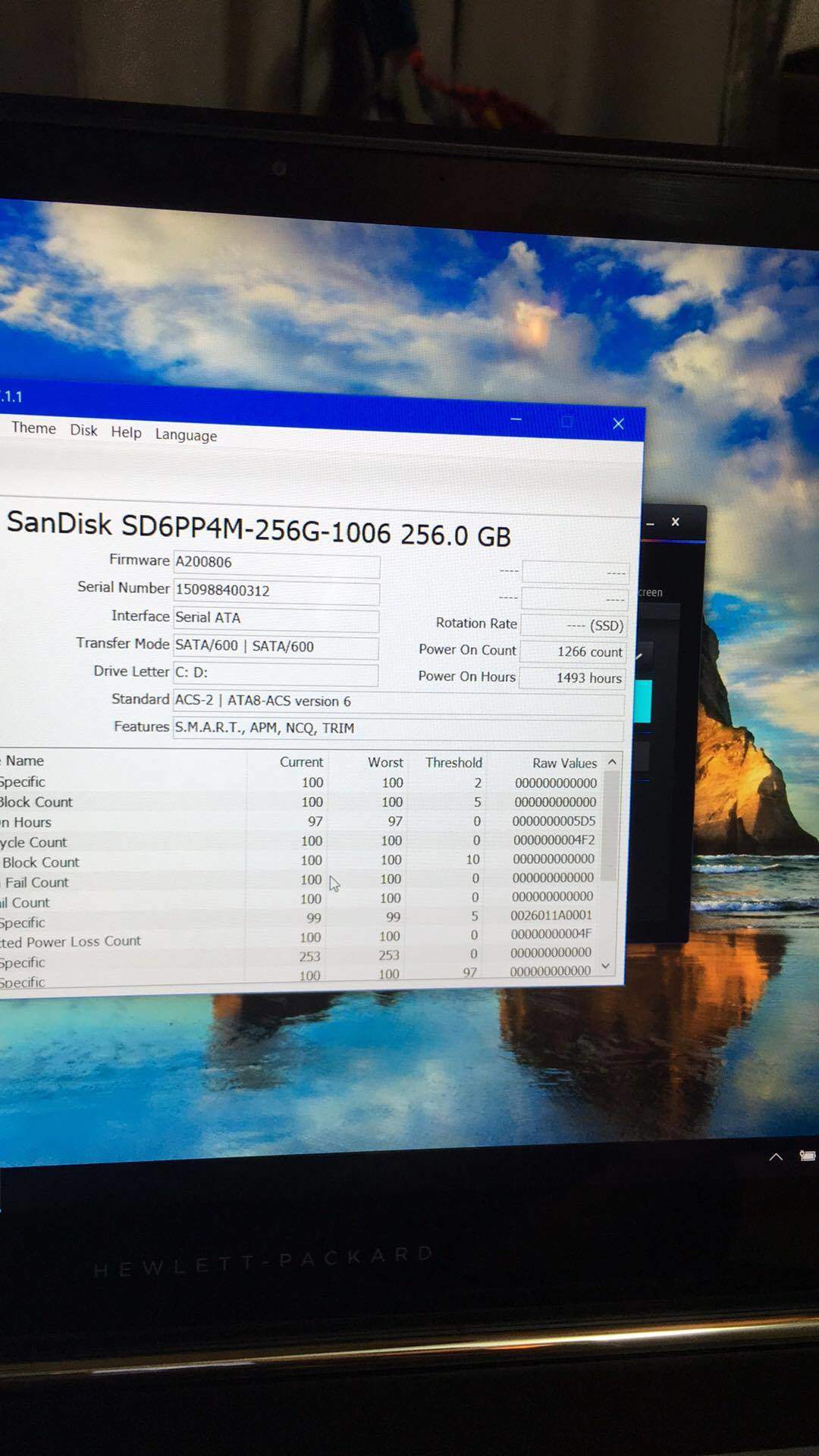Show hidden tray icons chevron
The width and height of the screenshot is (819, 1456).
click(x=776, y=1157)
